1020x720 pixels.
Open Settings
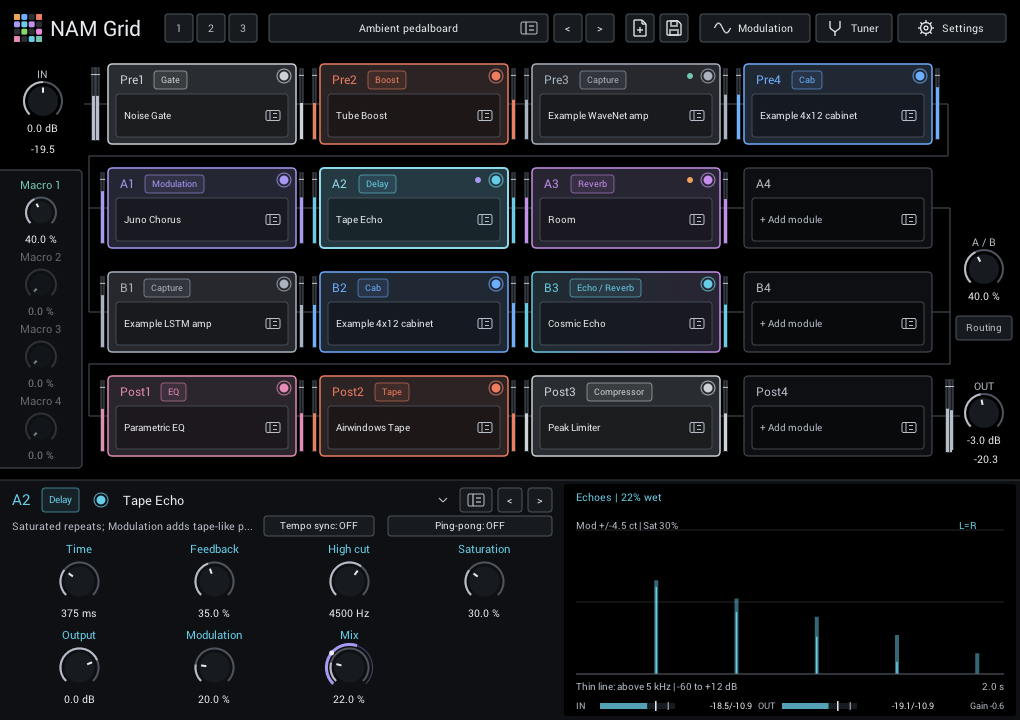click(x=952, y=28)
